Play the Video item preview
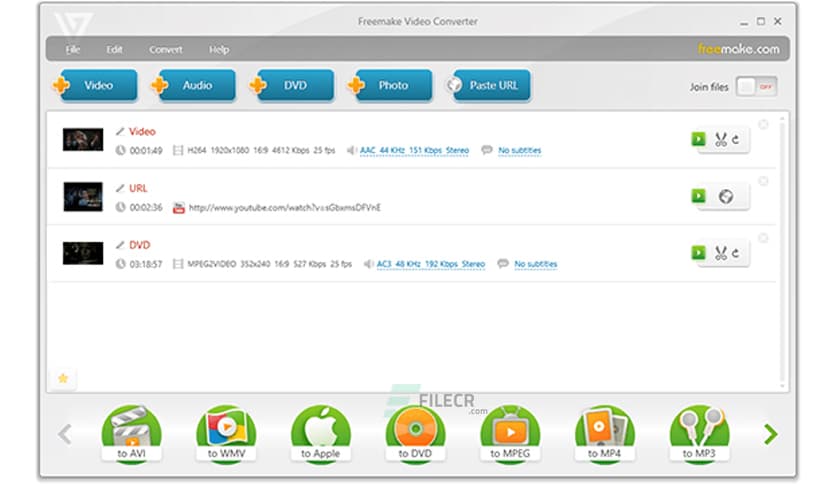836x484 pixels. (x=698, y=139)
